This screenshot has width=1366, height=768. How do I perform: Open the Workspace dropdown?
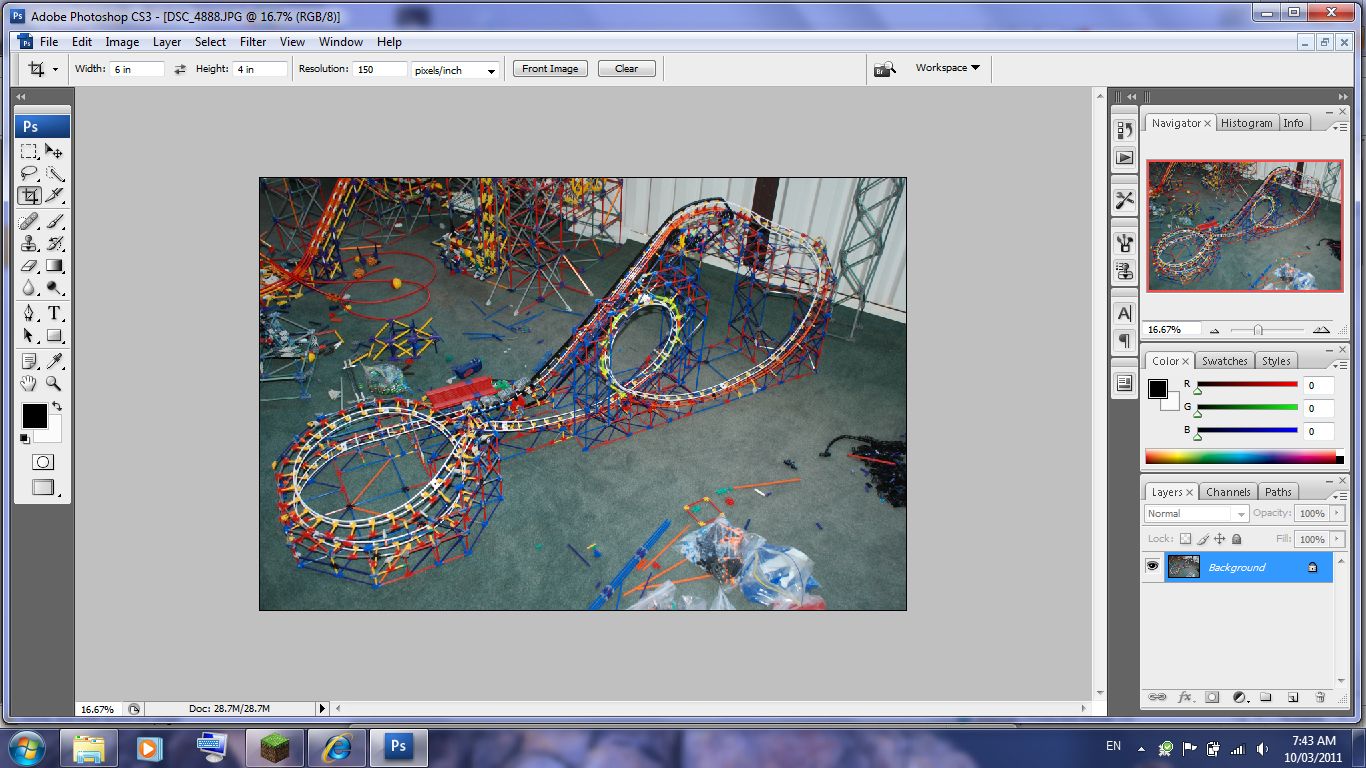[947, 68]
